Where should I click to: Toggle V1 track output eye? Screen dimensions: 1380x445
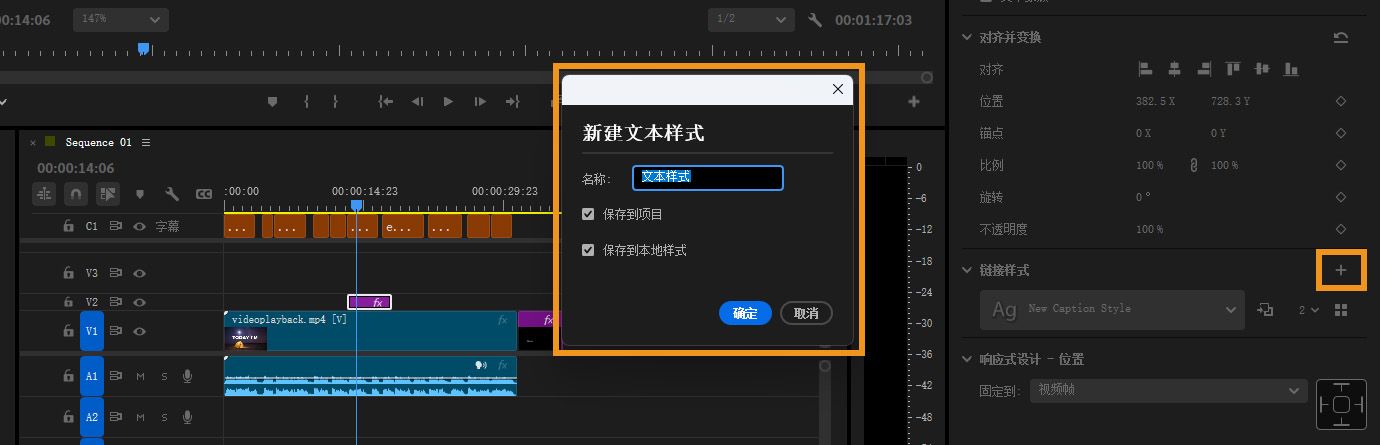tap(140, 331)
